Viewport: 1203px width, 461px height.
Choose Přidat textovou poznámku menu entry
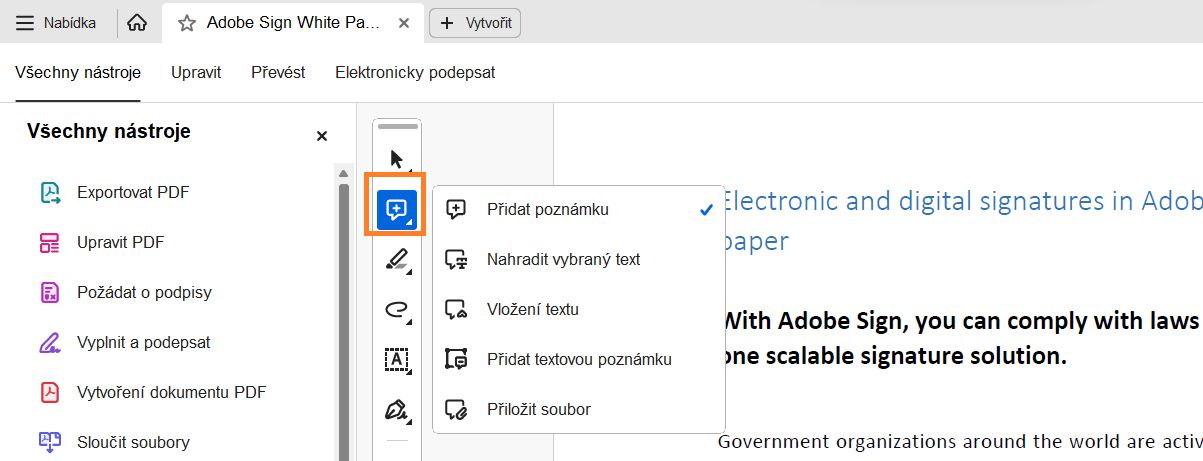[x=580, y=359]
